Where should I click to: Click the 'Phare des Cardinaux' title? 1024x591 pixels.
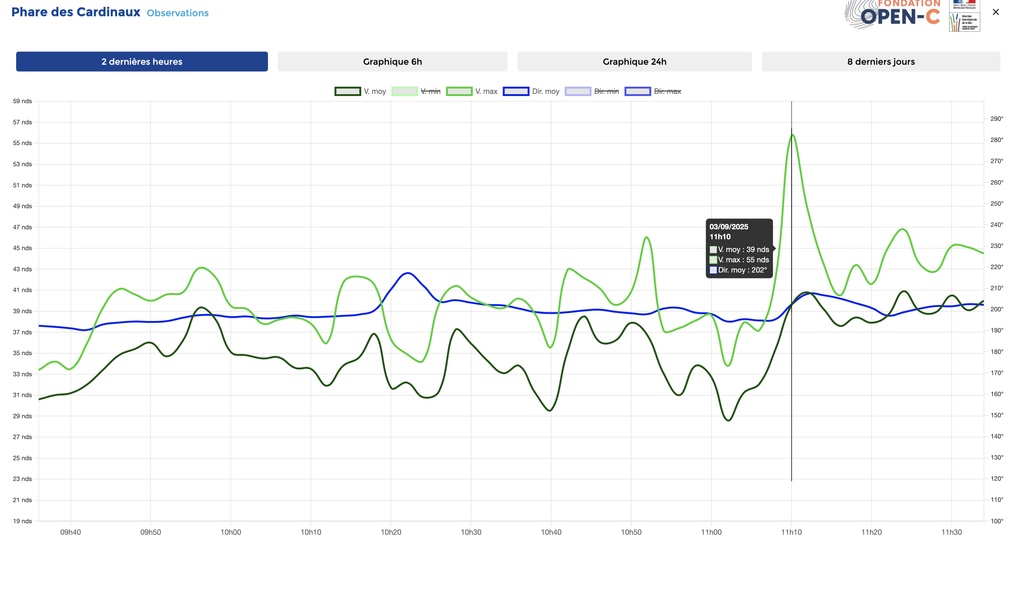pos(76,12)
